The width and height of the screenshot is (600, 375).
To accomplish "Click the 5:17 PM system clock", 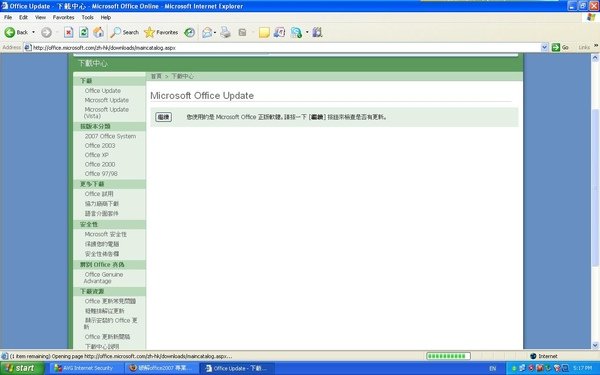I will click(582, 368).
